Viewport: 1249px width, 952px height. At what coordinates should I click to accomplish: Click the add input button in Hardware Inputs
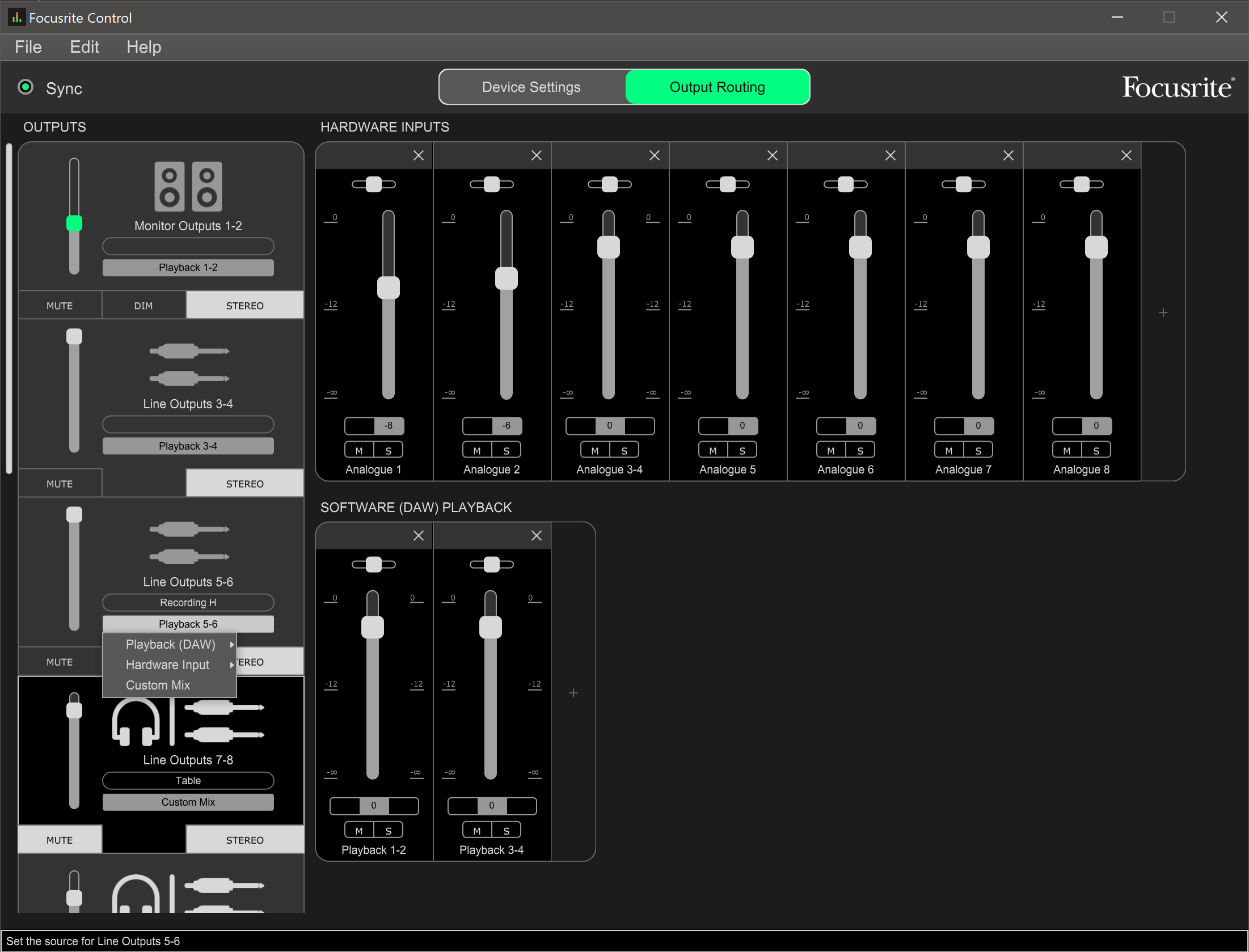1163,313
